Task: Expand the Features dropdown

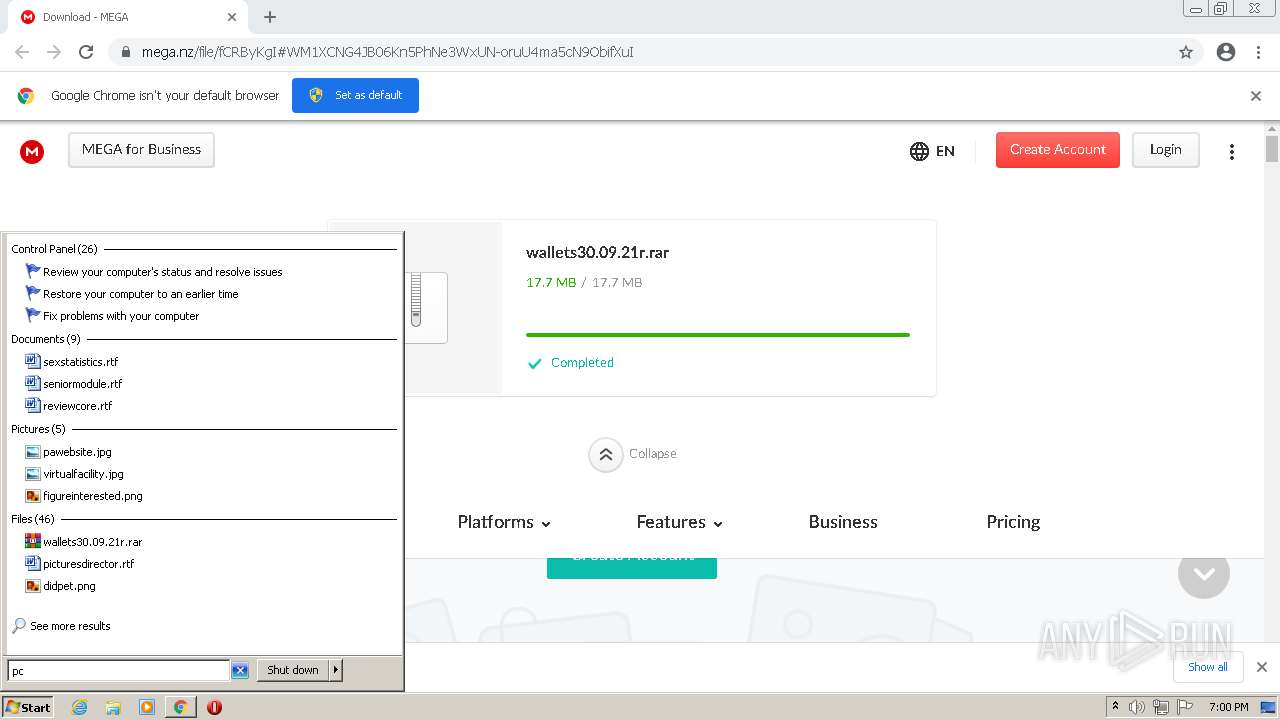Action: [x=679, y=522]
